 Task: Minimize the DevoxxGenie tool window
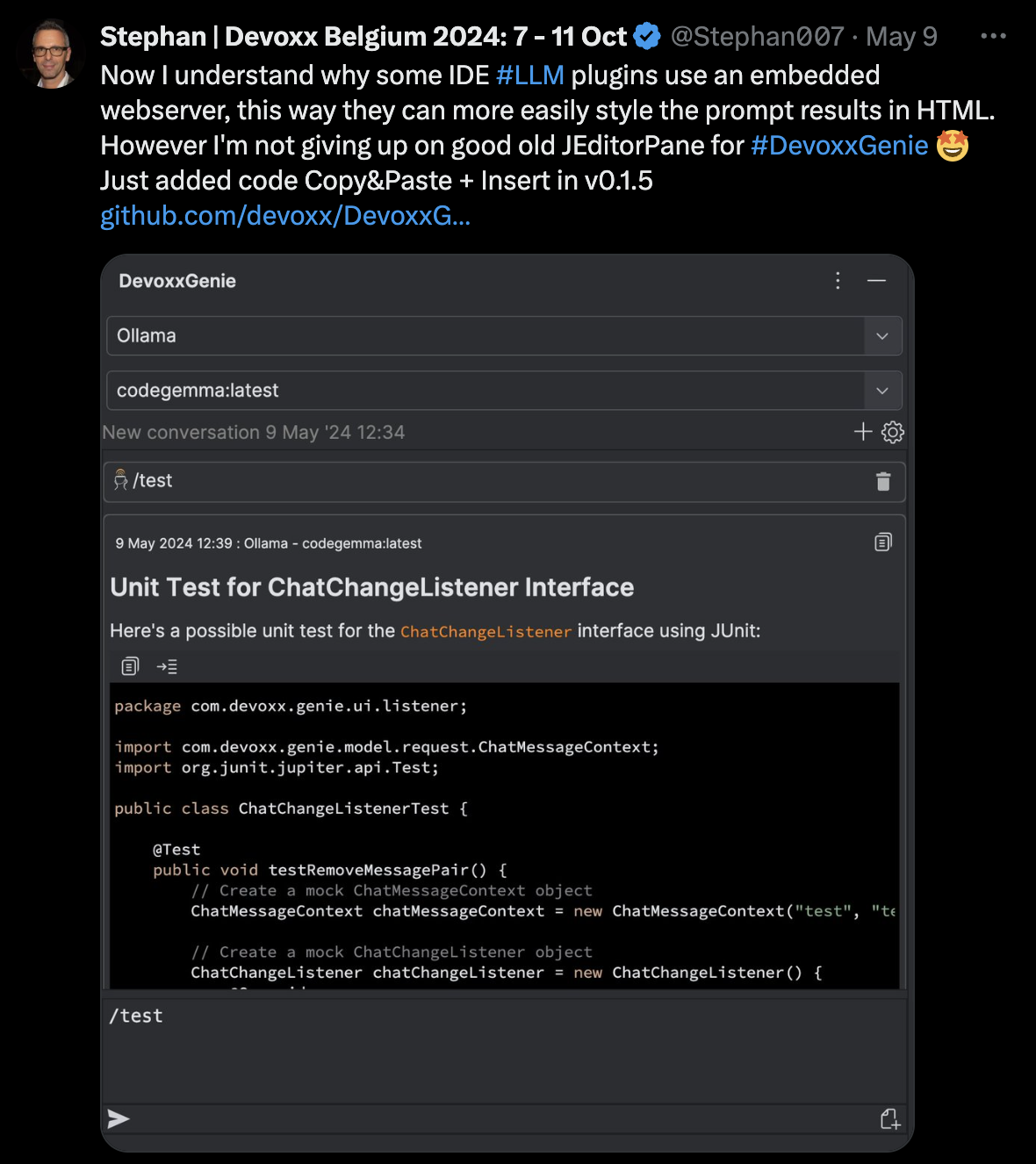click(x=877, y=281)
